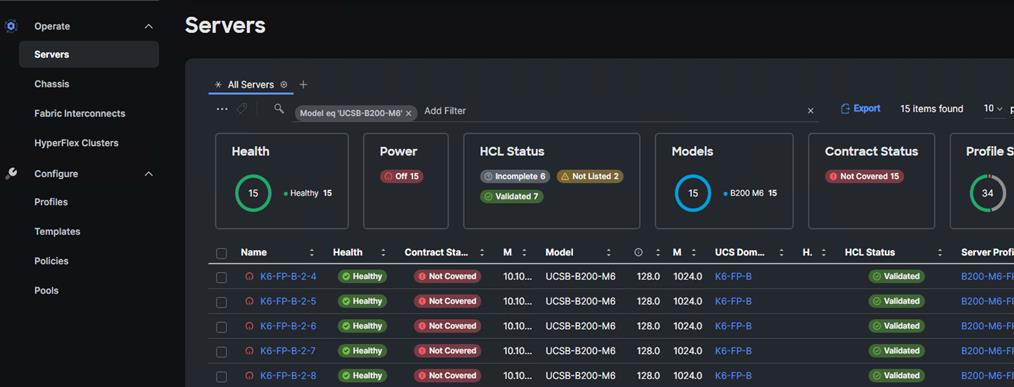Sort by the Health column arrows
The height and width of the screenshot is (387, 1014).
click(x=383, y=252)
